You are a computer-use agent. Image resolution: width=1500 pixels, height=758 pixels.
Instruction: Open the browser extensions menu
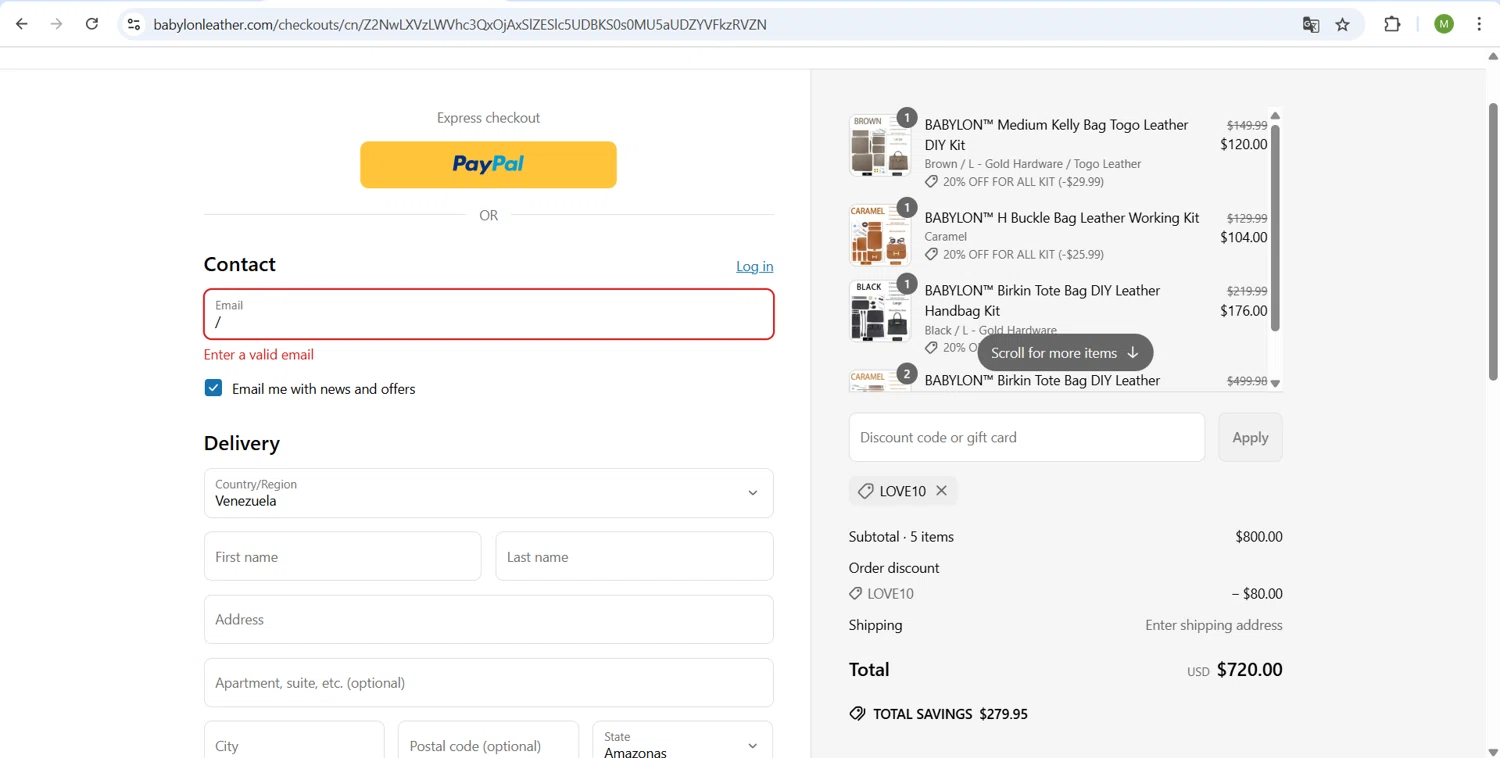click(1392, 24)
